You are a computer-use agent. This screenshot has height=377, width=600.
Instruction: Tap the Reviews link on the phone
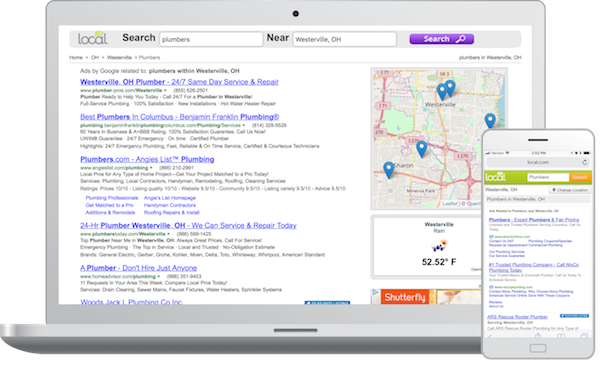coord(495,302)
